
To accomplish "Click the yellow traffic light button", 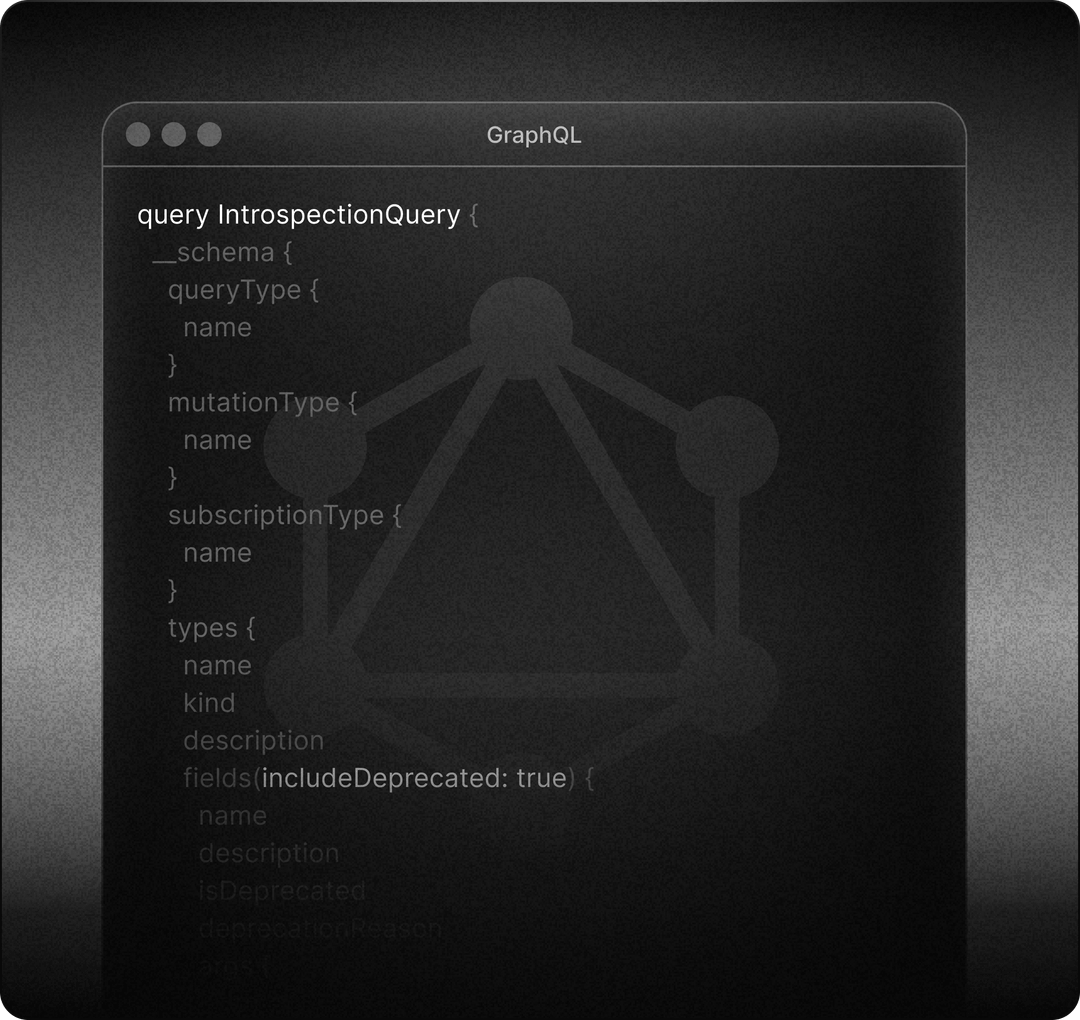I will pyautogui.click(x=172, y=134).
